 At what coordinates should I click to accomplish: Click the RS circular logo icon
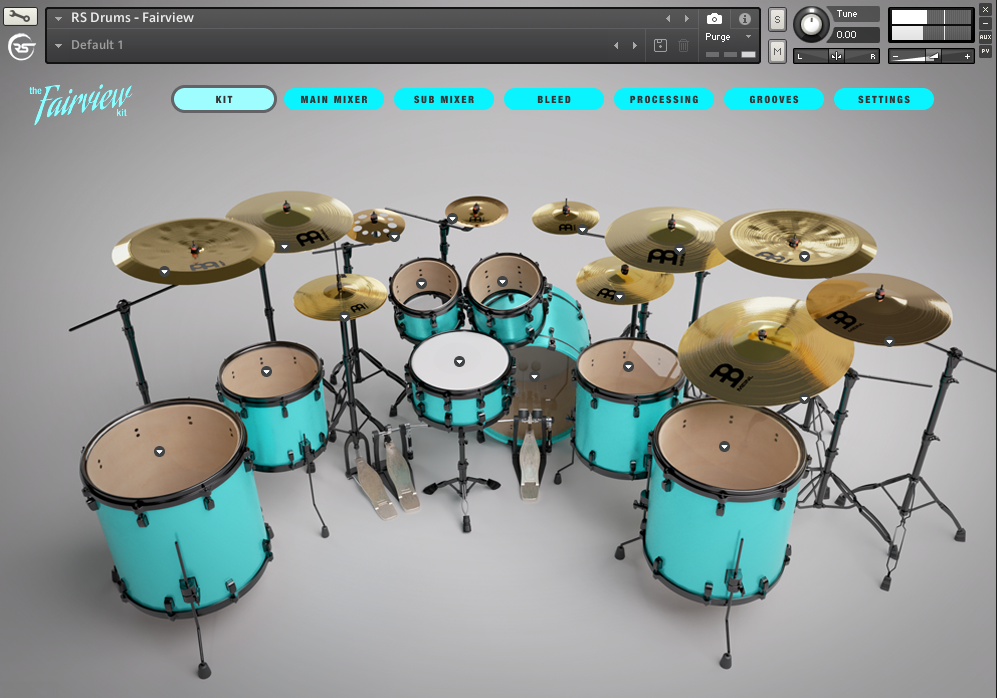(21, 46)
